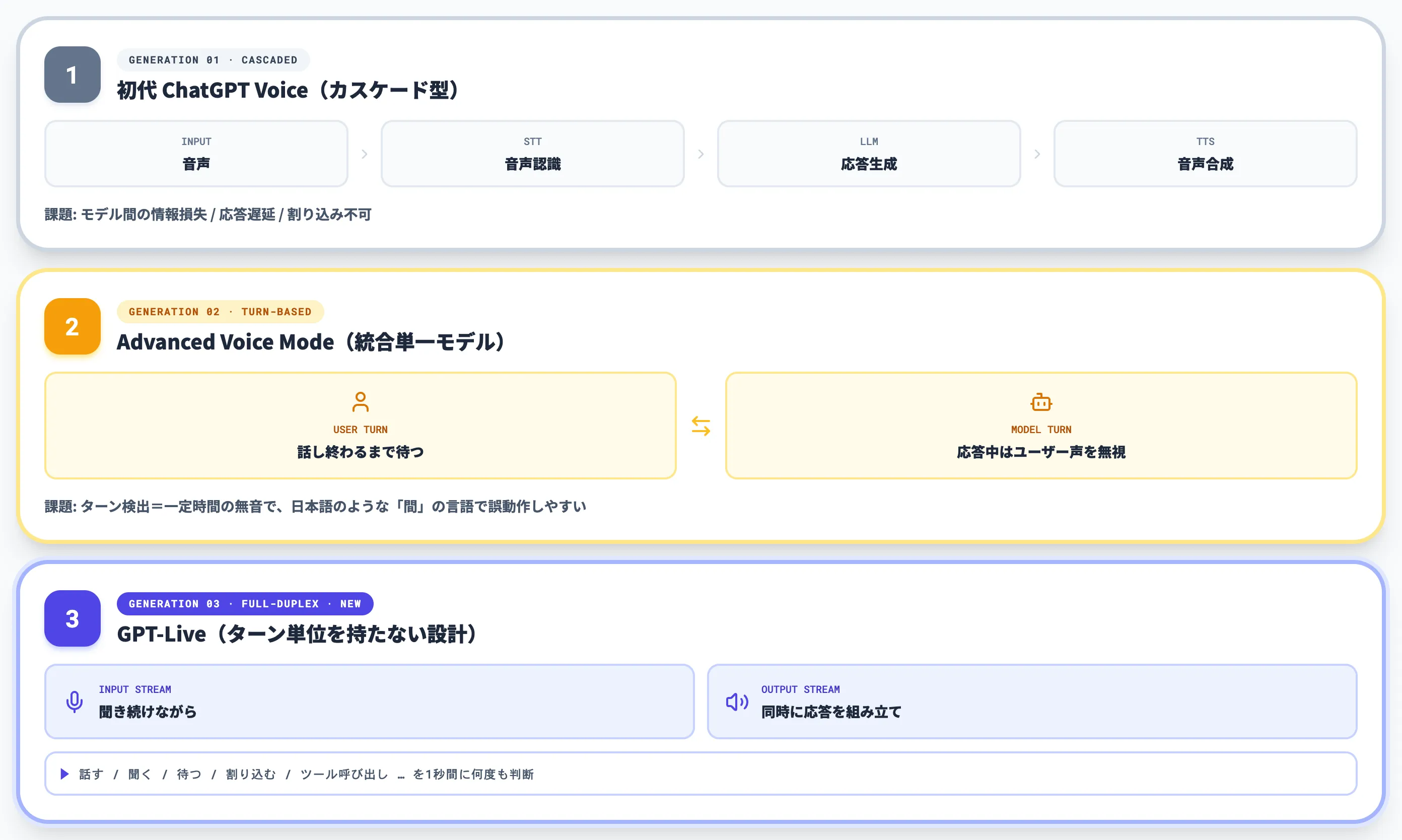Click the 同時に応答を組み立て text
Viewport: 1402px width, 840px height.
831,712
